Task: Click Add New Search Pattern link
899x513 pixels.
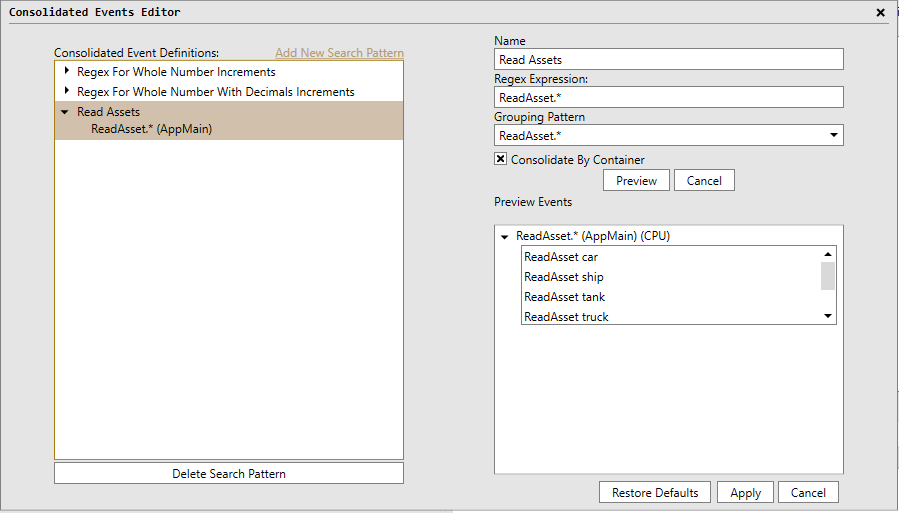Action: point(339,53)
